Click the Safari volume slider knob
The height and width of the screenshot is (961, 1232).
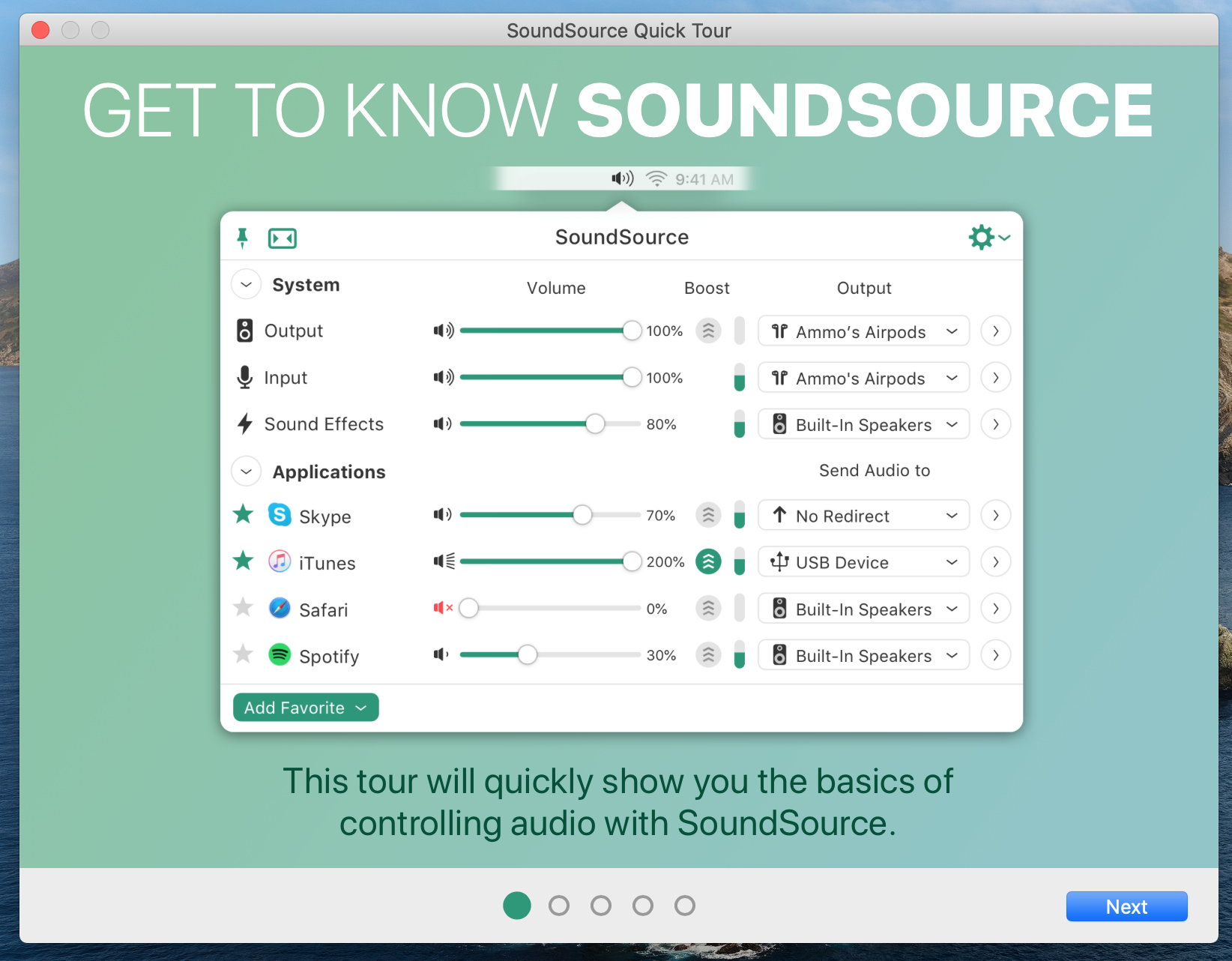[x=469, y=608]
